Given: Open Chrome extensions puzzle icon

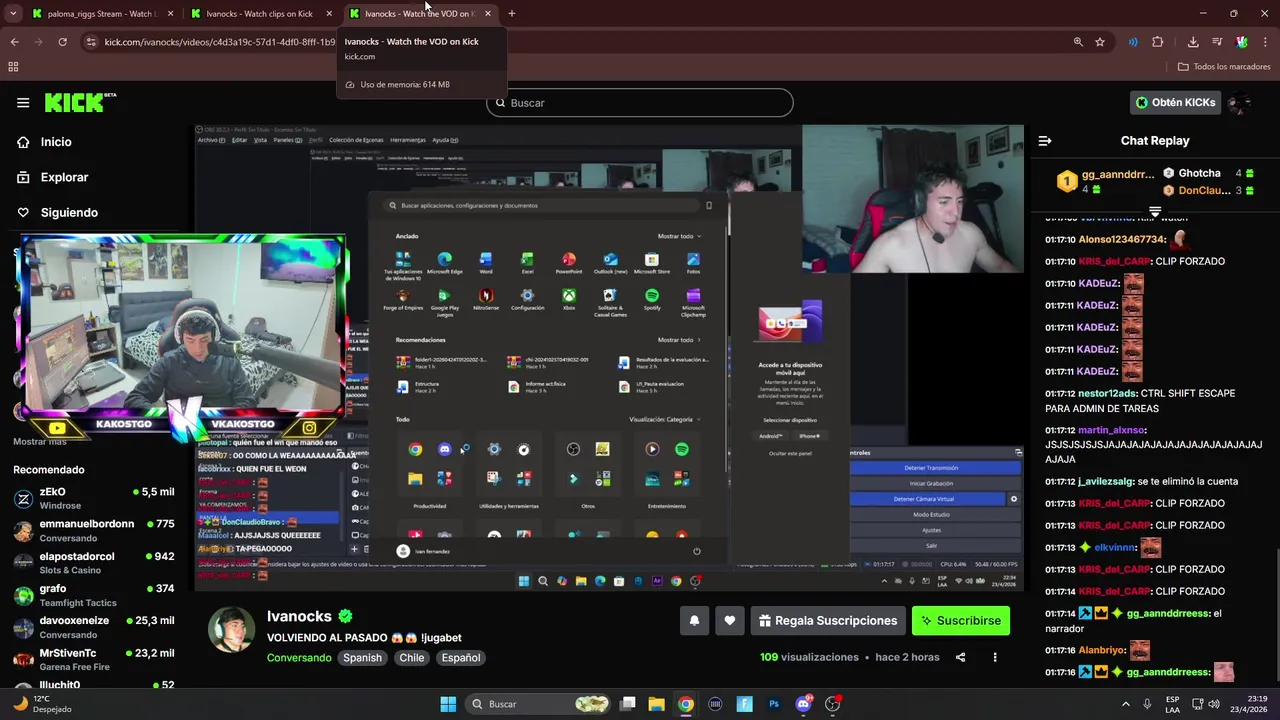Looking at the screenshot, I should tap(1158, 42).
